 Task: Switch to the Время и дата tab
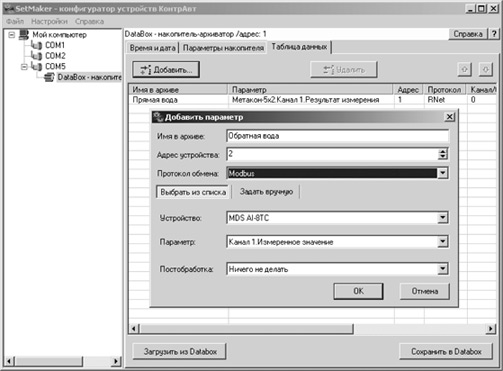[152, 48]
